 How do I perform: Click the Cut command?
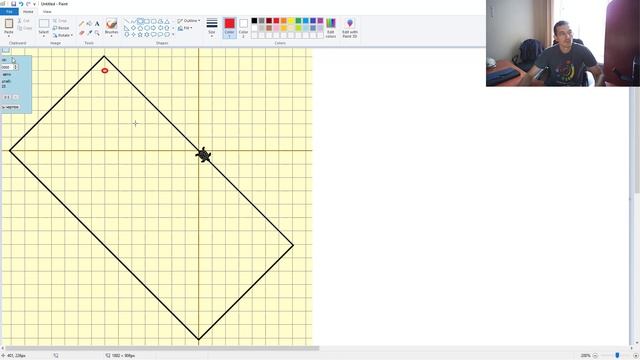click(x=24, y=20)
